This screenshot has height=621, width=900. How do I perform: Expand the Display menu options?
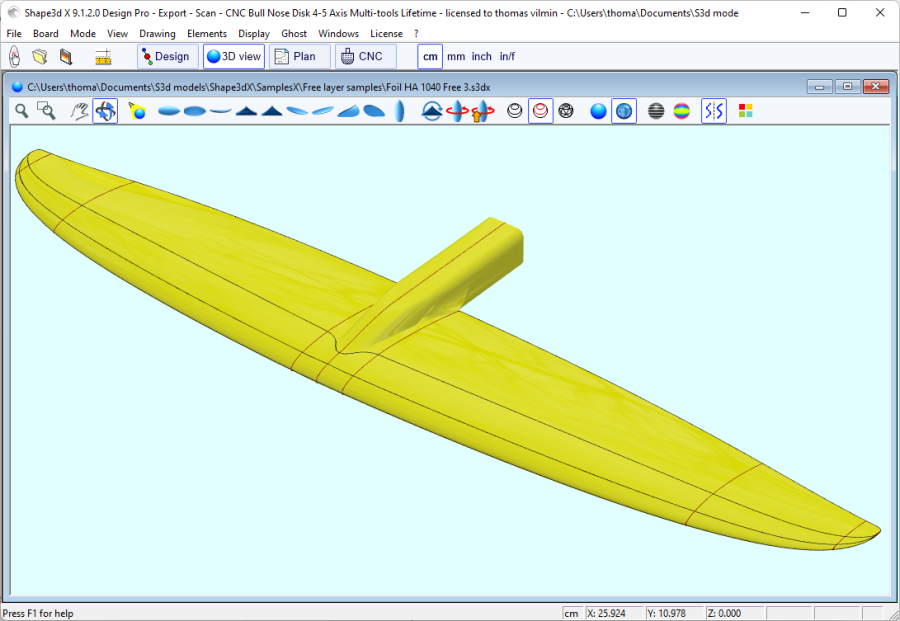pyautogui.click(x=254, y=33)
